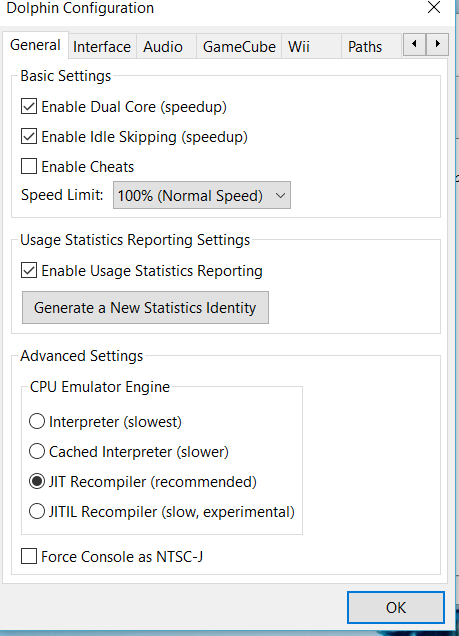Go to the GameCube tab
This screenshot has width=459, height=636.
click(239, 47)
